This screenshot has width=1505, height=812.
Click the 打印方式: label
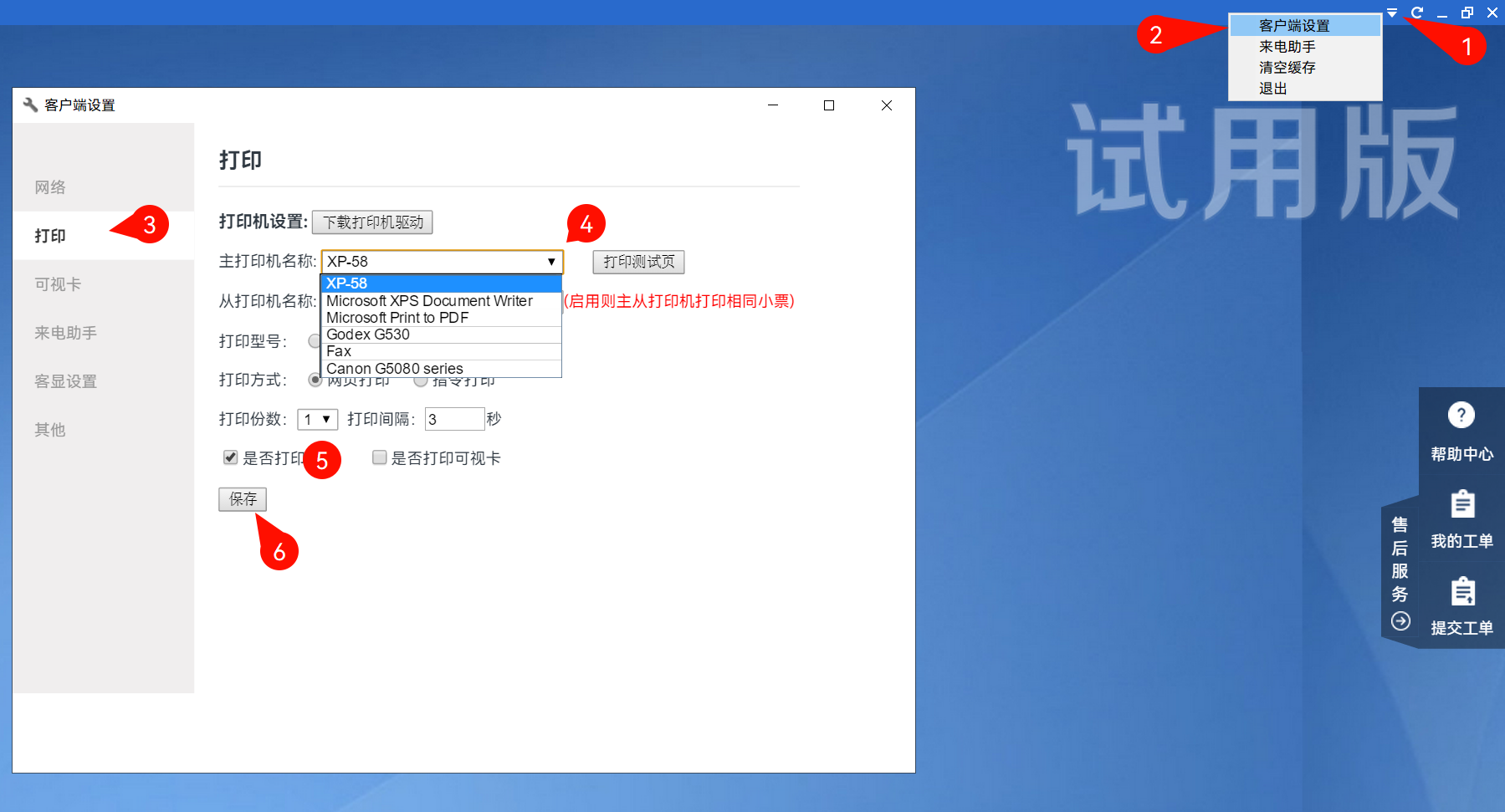253,380
